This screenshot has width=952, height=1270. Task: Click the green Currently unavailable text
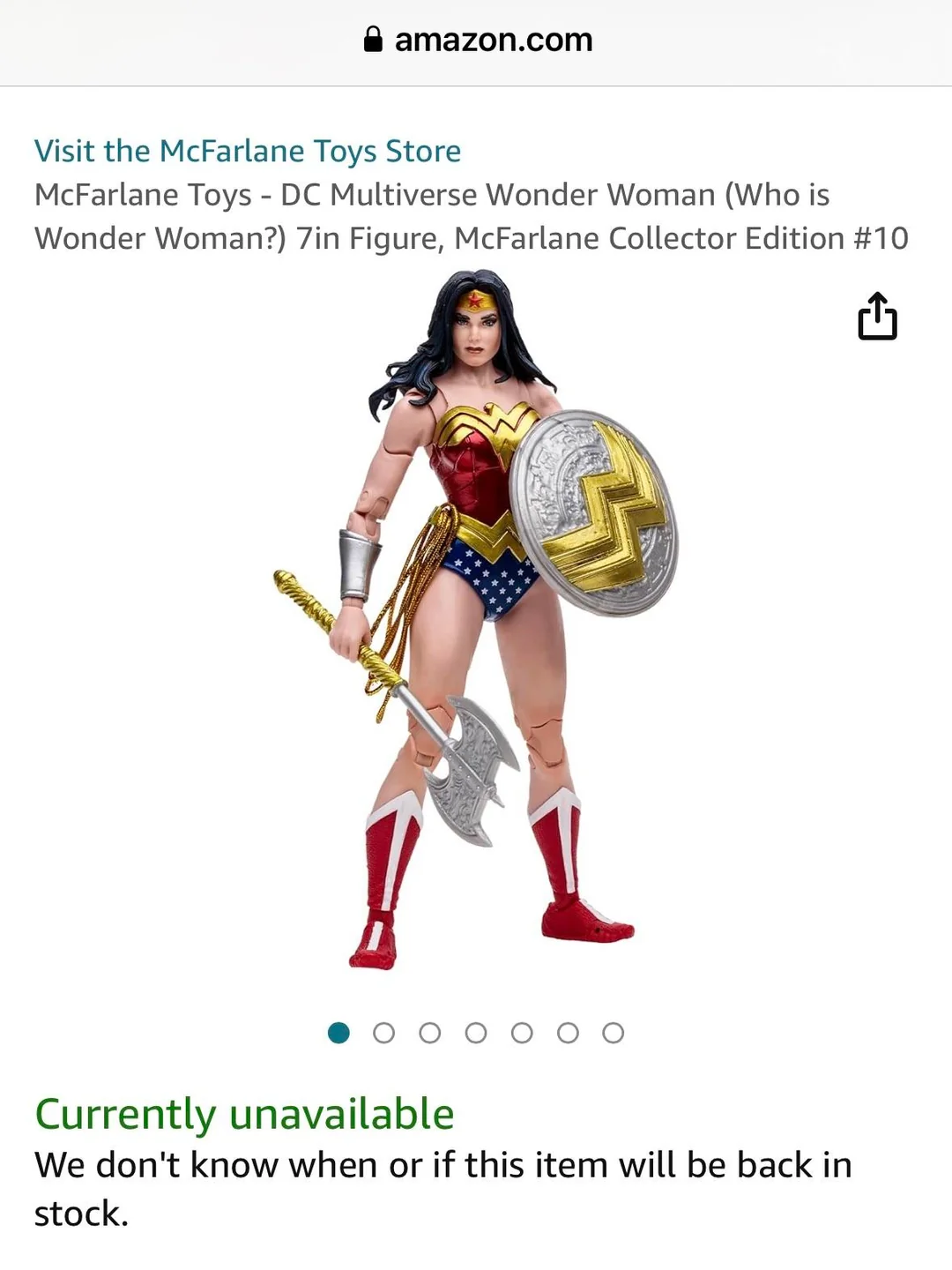[x=244, y=1114]
